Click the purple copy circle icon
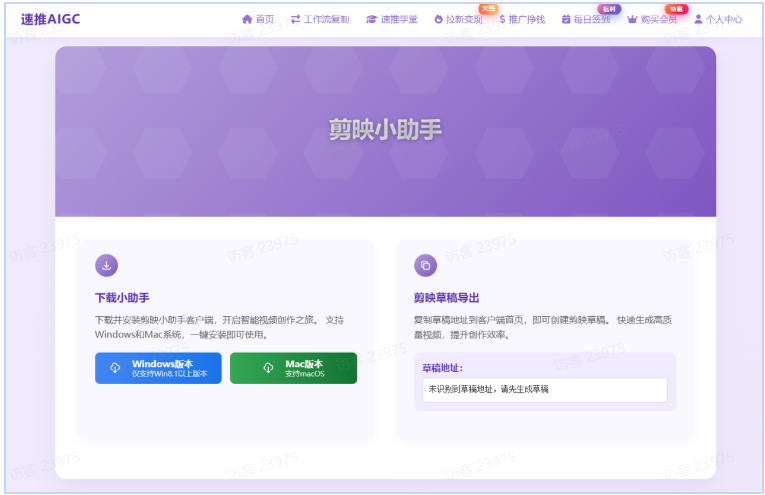This screenshot has width=765, height=495. tap(425, 265)
